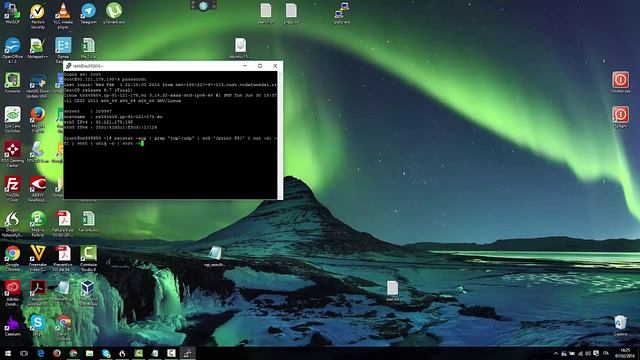Open the putty.exe desktop icon

click(342, 13)
